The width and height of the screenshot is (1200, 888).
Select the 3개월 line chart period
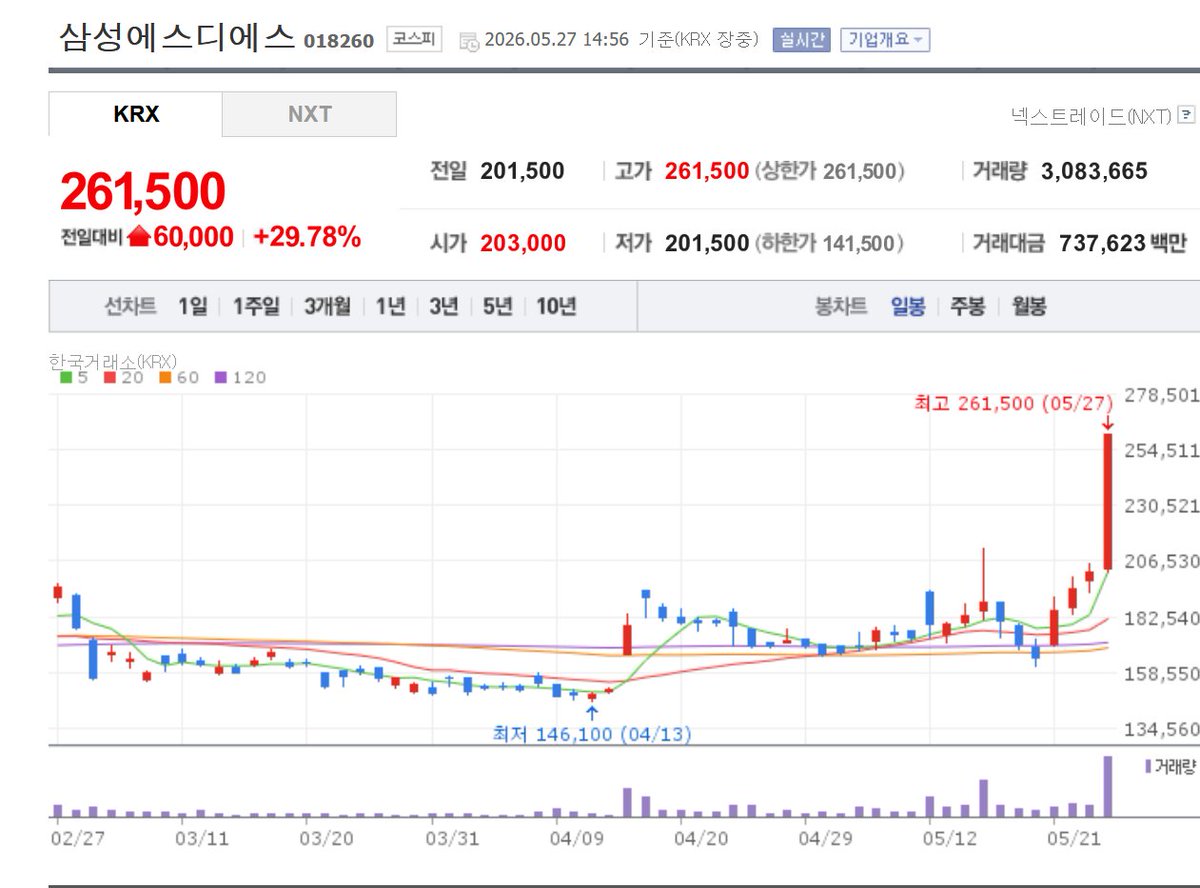click(328, 306)
